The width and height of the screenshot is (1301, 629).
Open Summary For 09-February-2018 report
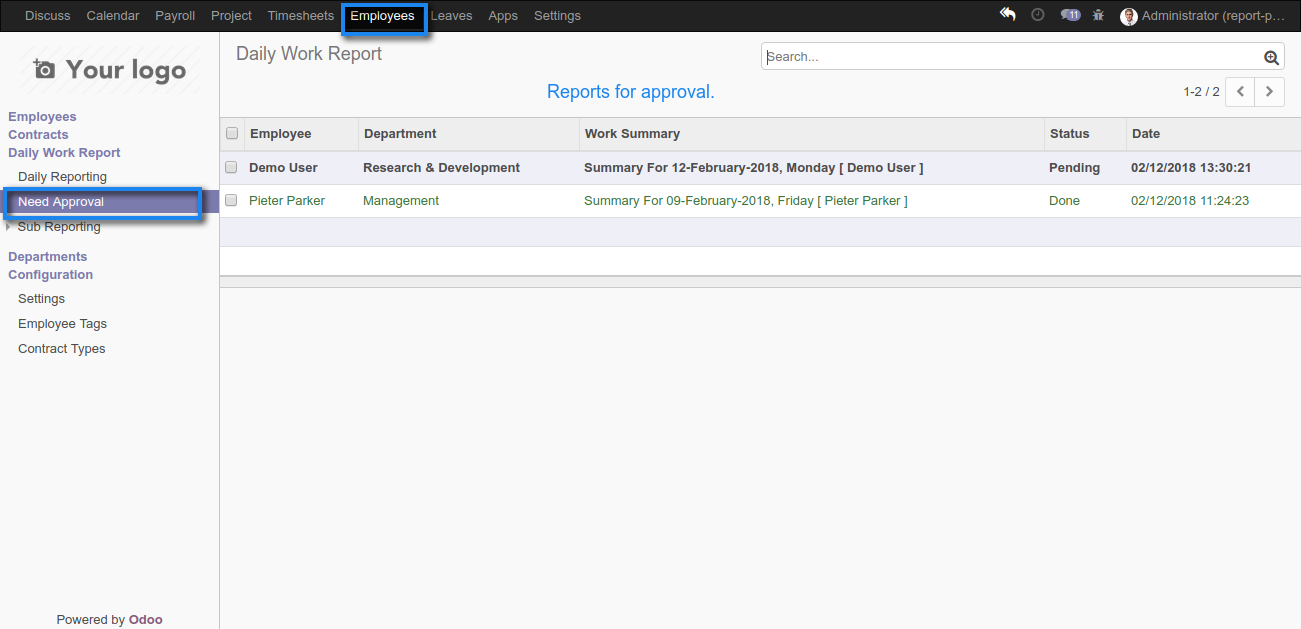point(746,201)
